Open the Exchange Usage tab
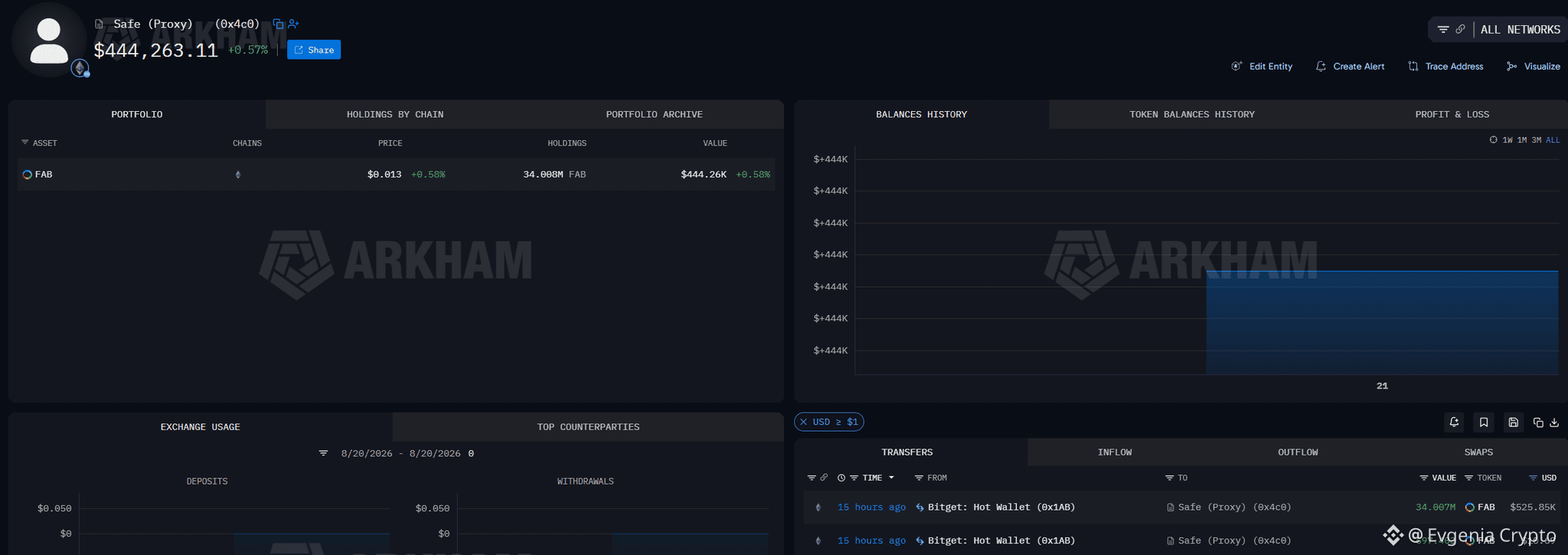 [x=201, y=427]
